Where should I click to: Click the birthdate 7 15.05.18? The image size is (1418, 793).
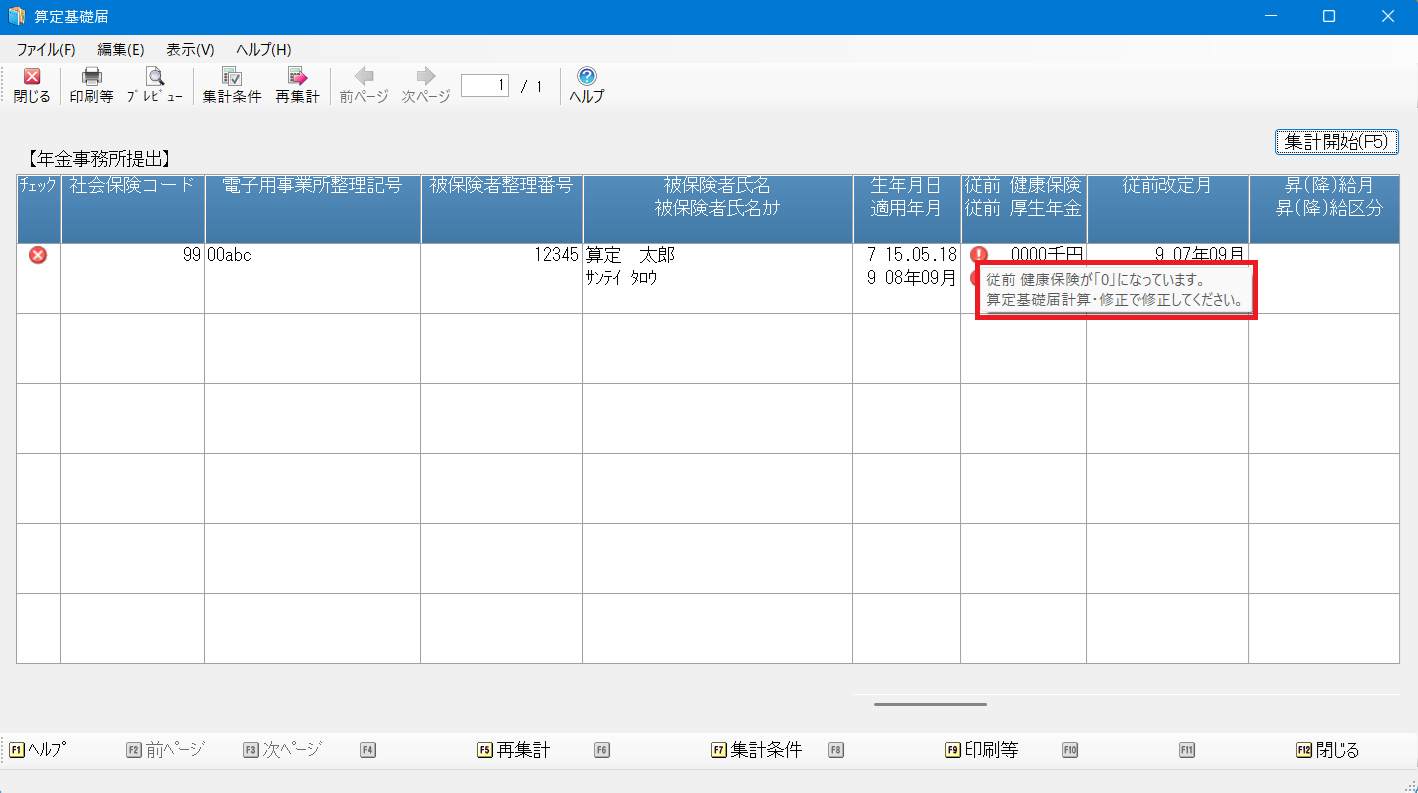(911, 256)
